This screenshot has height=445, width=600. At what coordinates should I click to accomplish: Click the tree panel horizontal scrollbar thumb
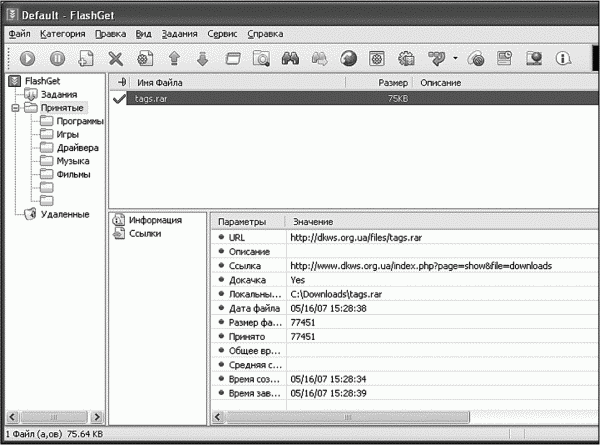click(54, 417)
